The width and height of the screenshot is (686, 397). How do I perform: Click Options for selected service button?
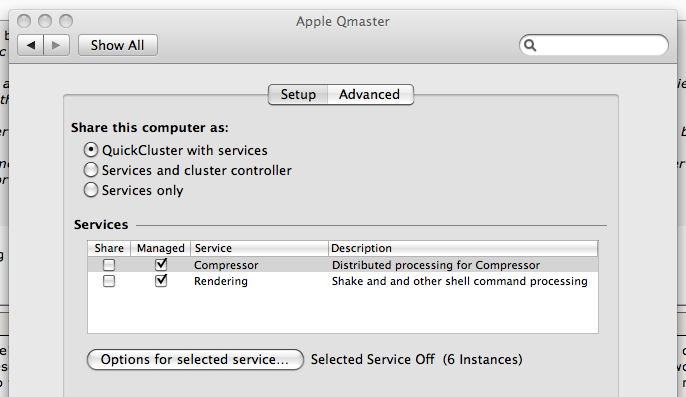(195, 359)
